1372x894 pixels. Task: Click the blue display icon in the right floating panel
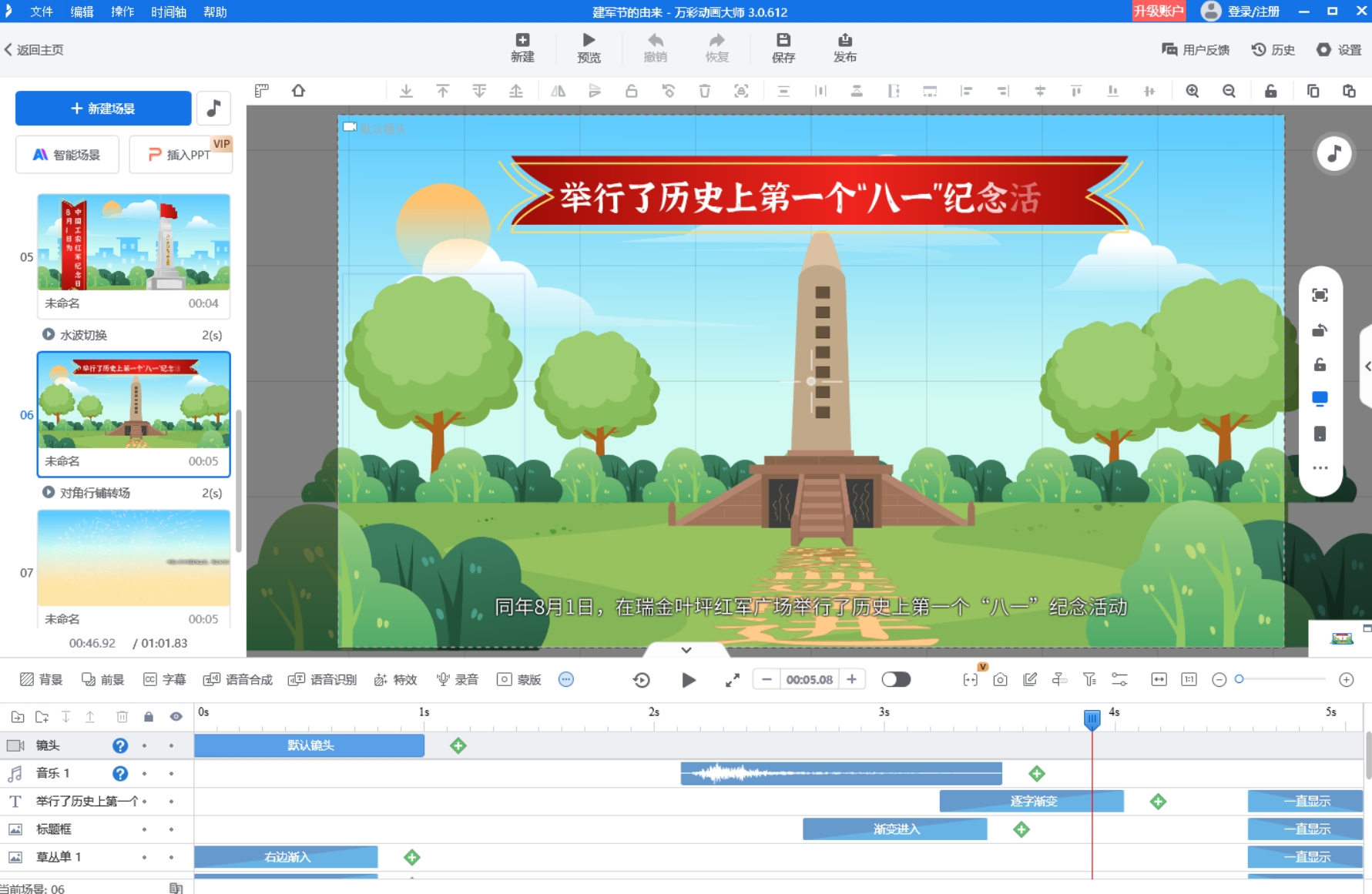point(1320,399)
